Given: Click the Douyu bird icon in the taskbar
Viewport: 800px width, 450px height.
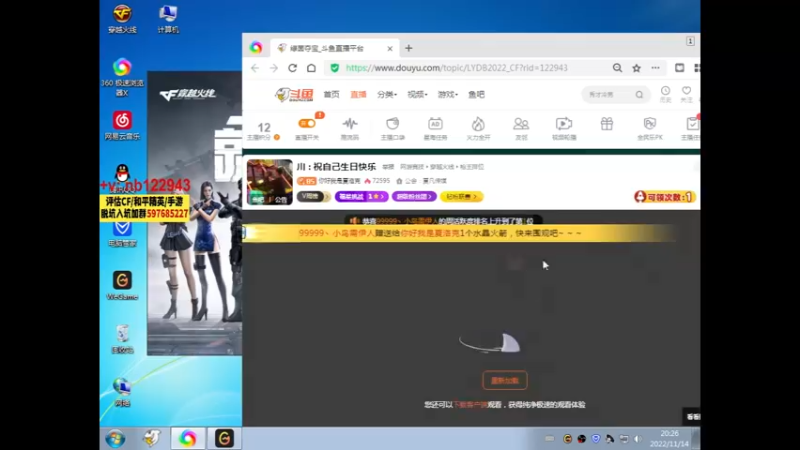Looking at the screenshot, I should [x=152, y=438].
